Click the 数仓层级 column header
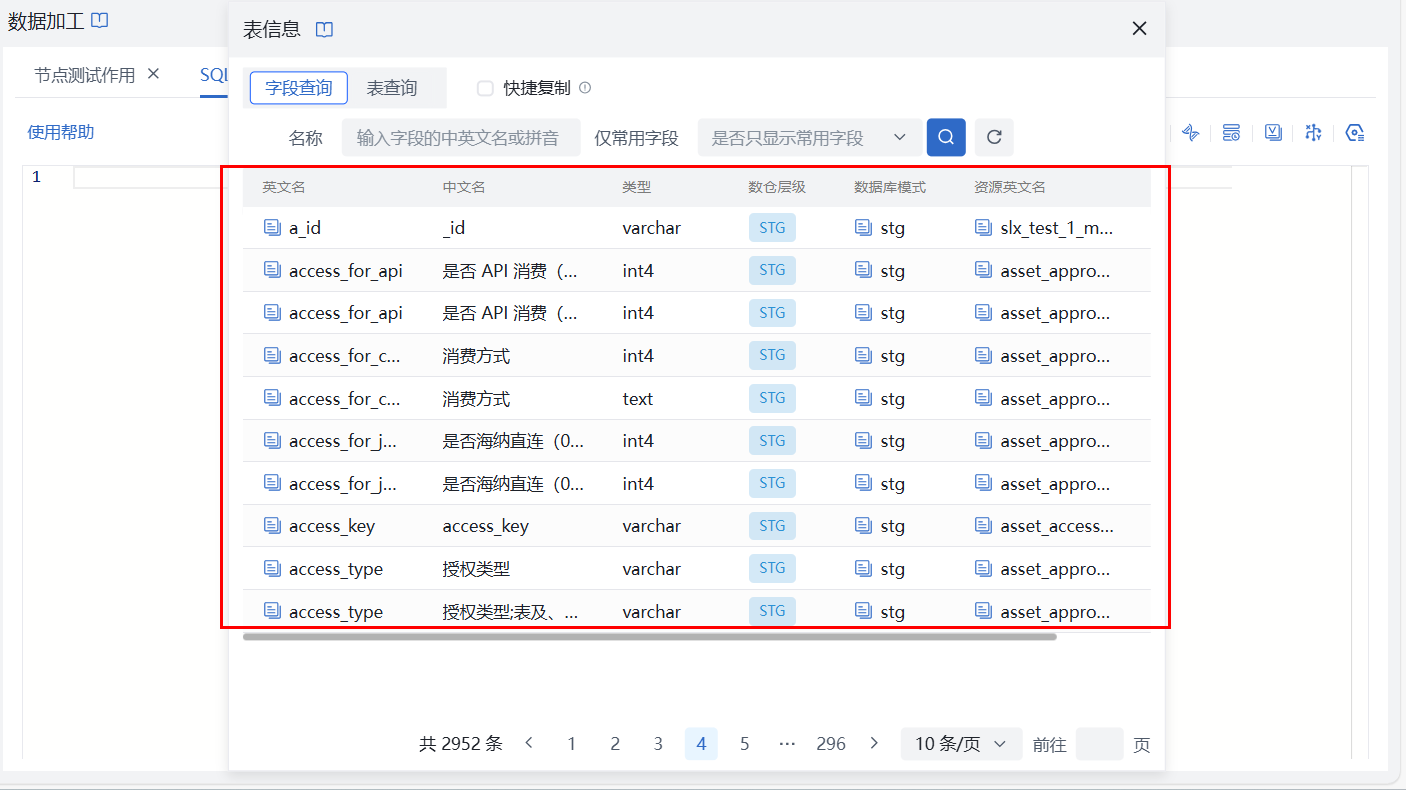 click(x=777, y=187)
